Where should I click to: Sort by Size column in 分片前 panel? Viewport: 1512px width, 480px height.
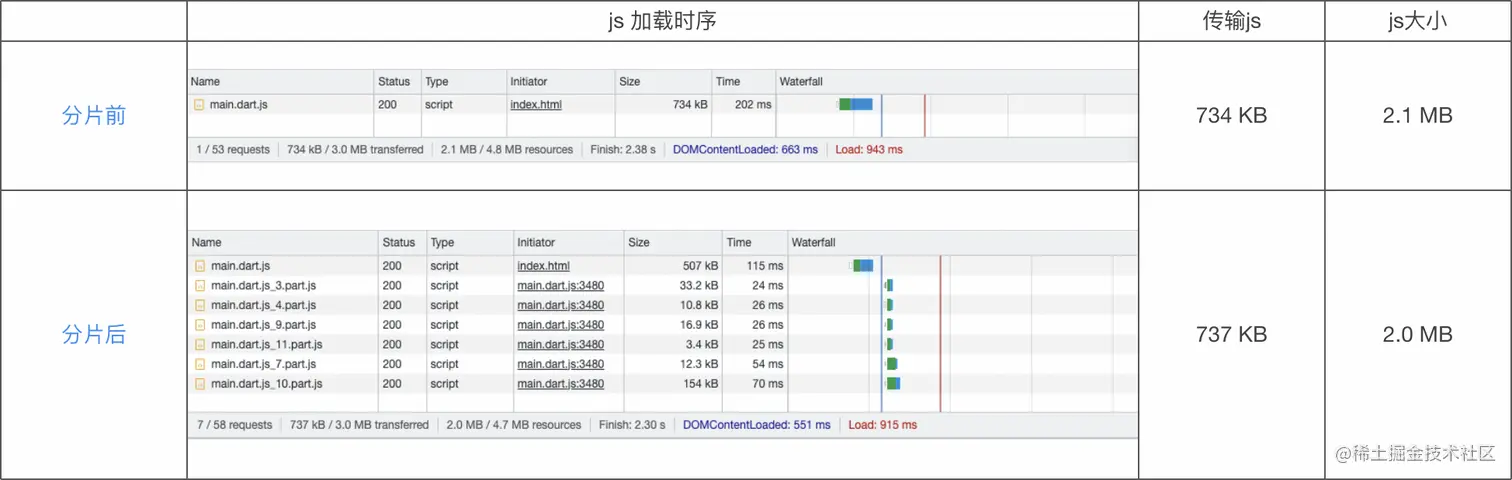663,81
